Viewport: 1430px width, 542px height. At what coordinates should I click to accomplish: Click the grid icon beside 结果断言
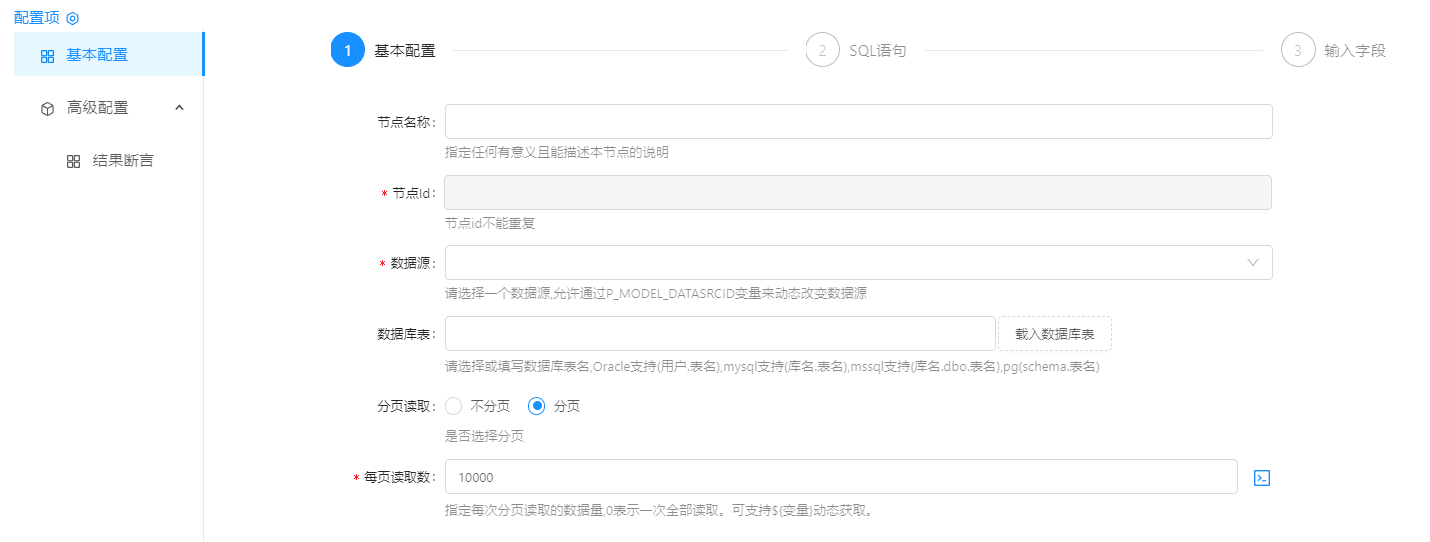tap(73, 161)
